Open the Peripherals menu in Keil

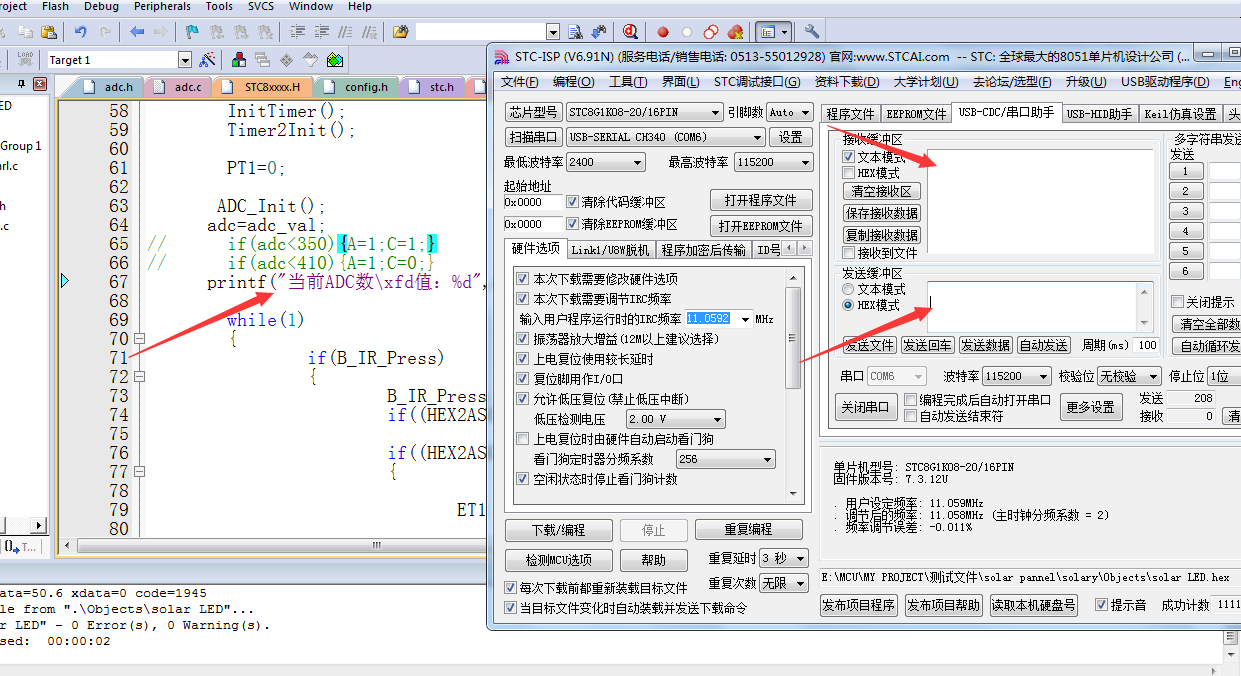pos(162,6)
